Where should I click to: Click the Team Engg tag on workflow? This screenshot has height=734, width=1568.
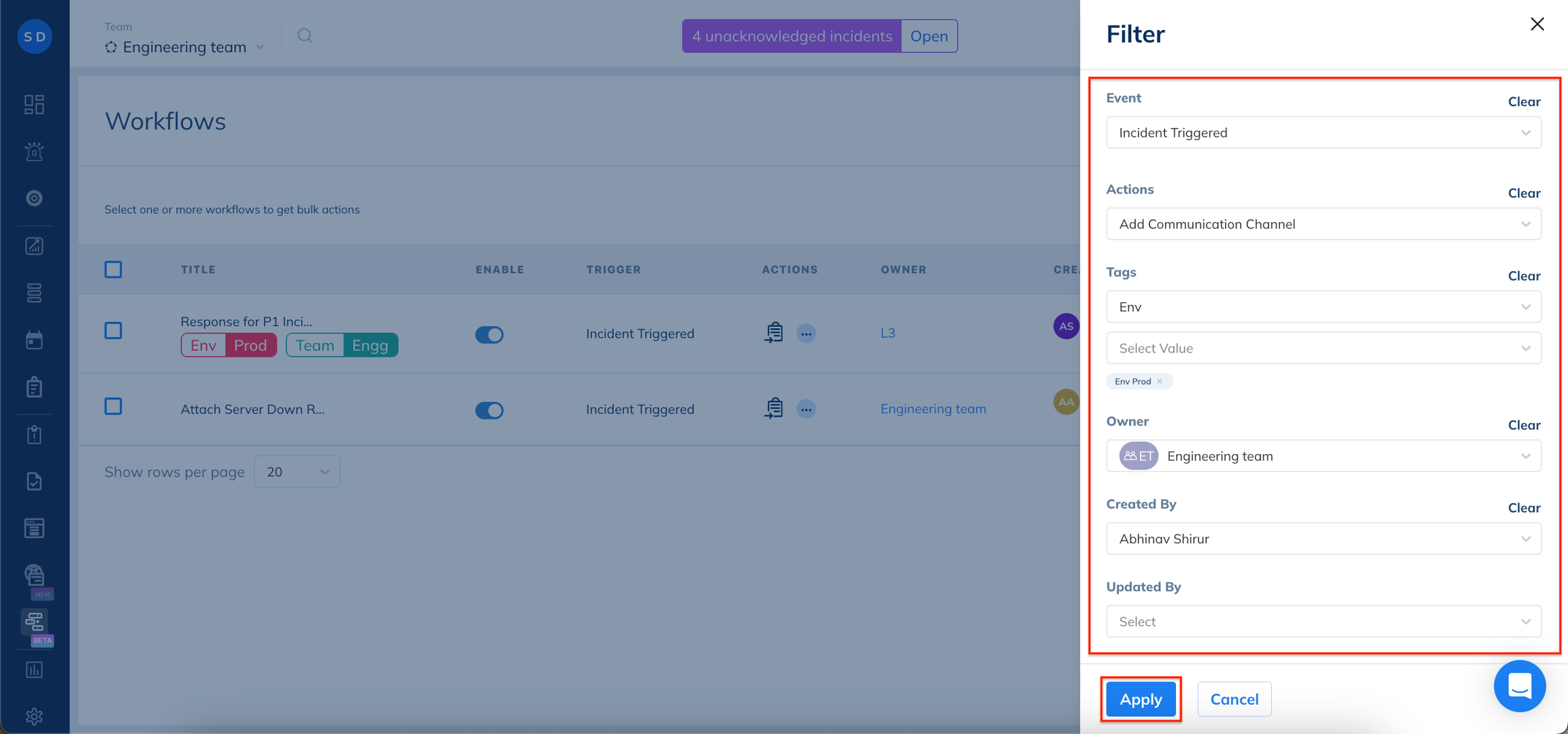click(342, 345)
